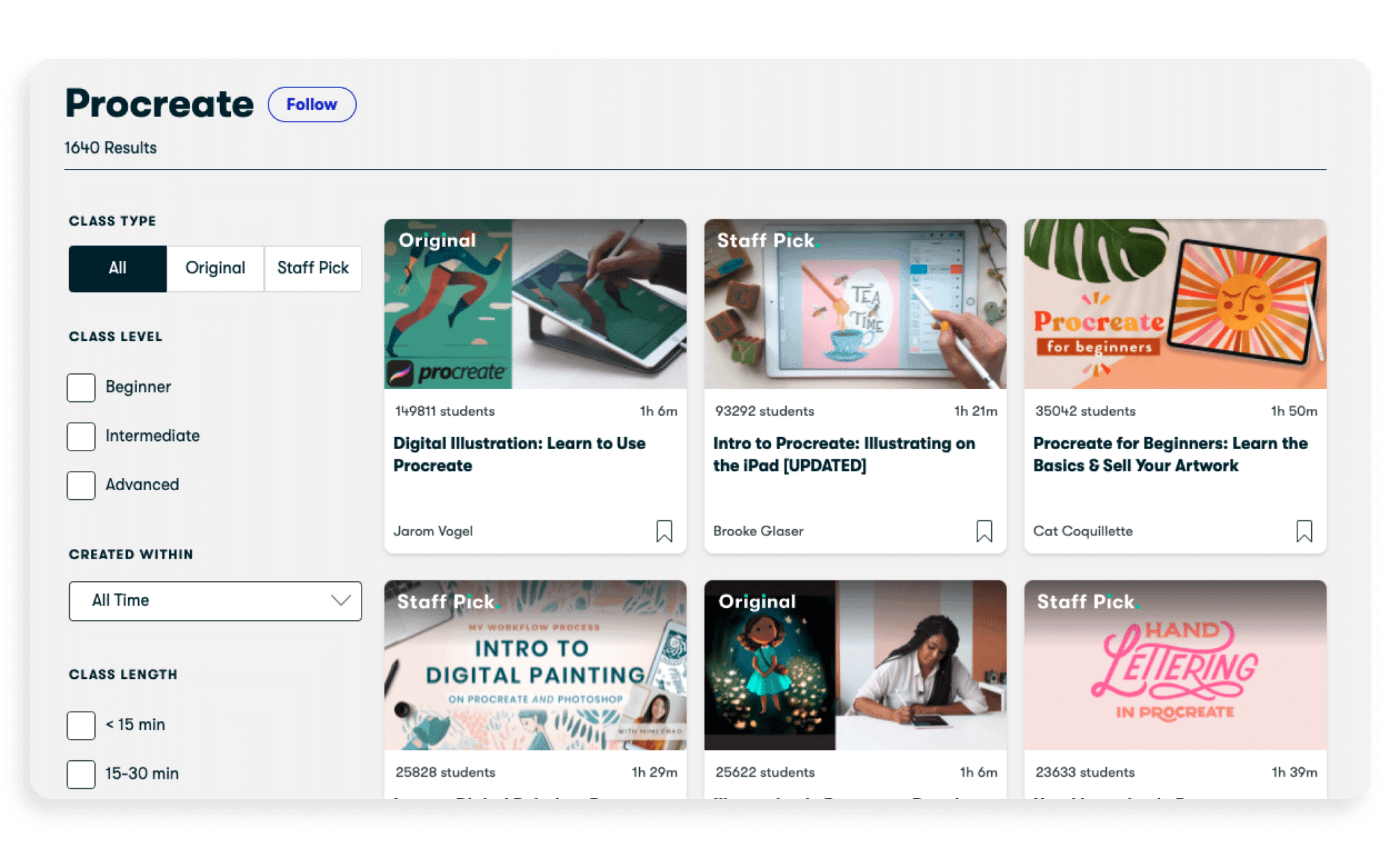
Task: Open 'Digital Illustration: Learn to Use Procreate'
Action: click(519, 454)
